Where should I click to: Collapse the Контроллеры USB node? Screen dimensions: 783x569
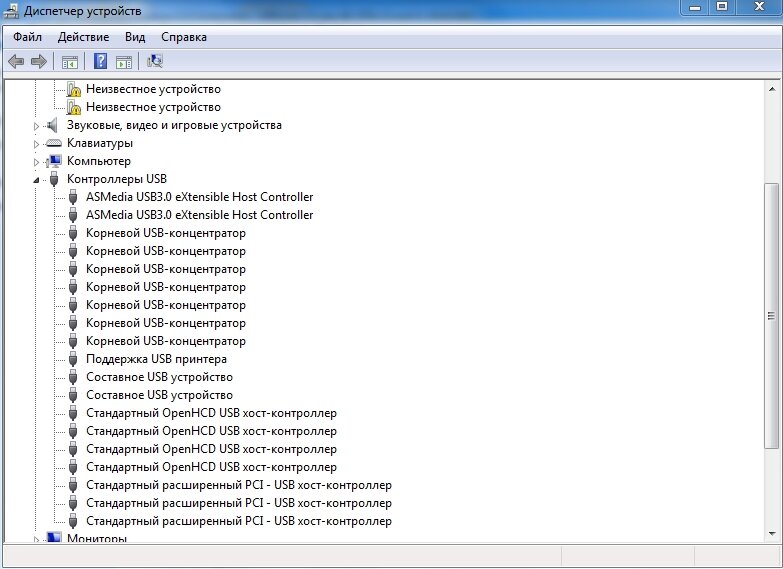tap(36, 180)
